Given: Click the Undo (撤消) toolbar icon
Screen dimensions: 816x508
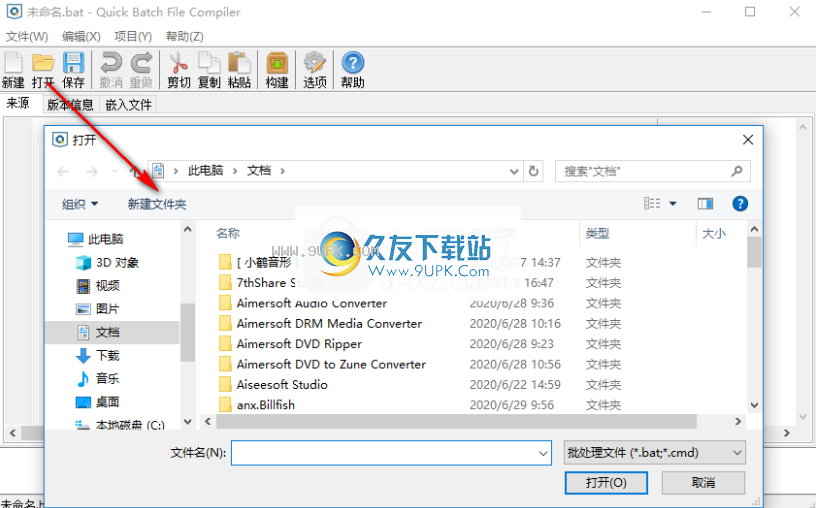Looking at the screenshot, I should [111, 70].
